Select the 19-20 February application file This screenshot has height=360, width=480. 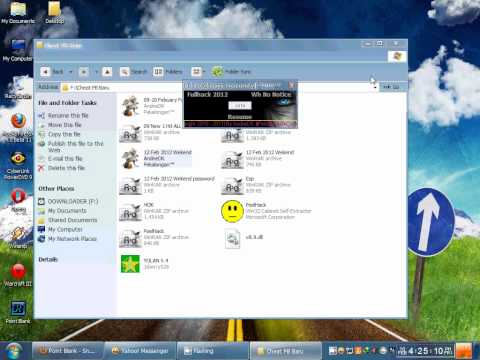pos(152,106)
